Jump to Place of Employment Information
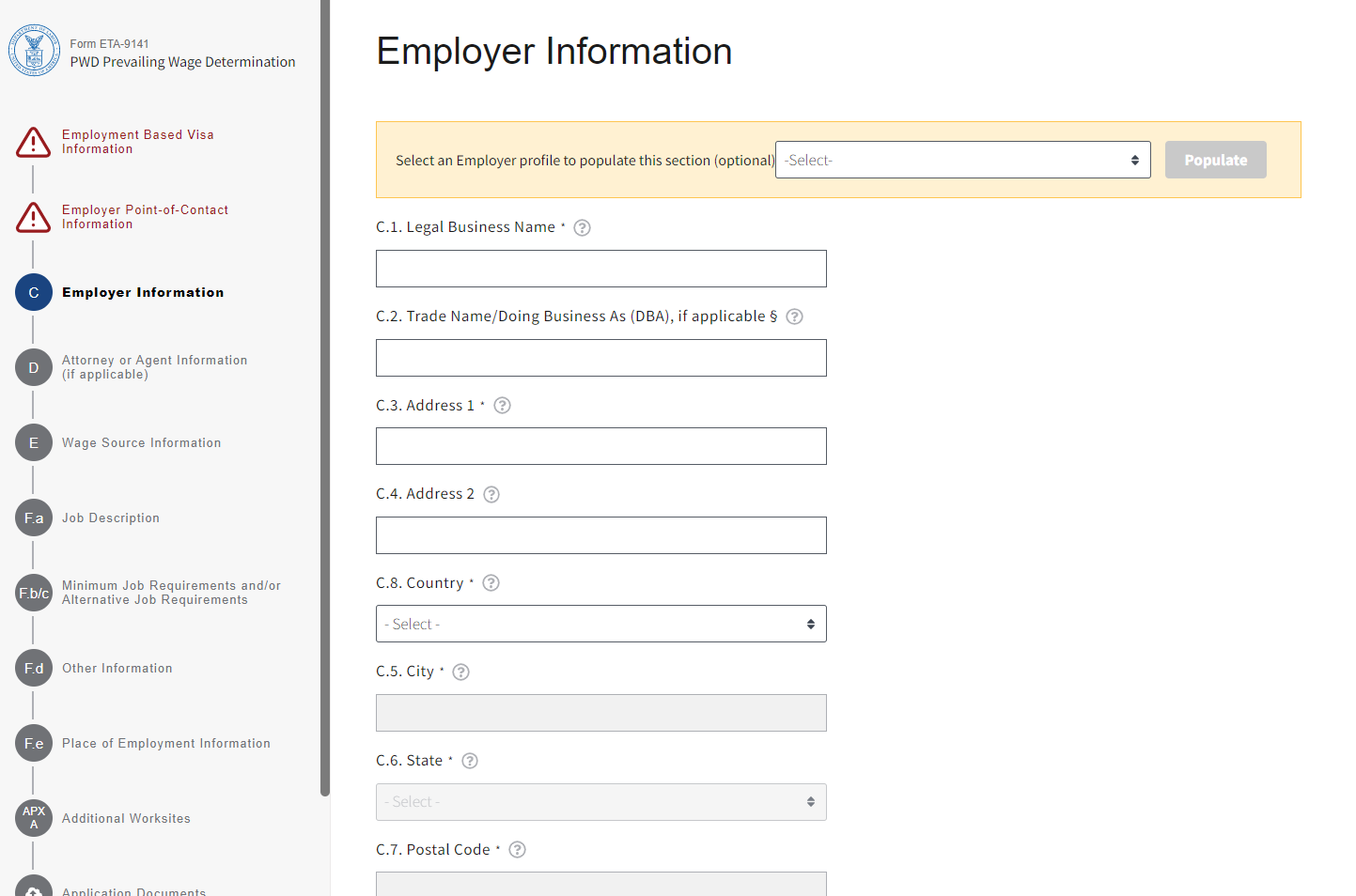 coord(165,744)
